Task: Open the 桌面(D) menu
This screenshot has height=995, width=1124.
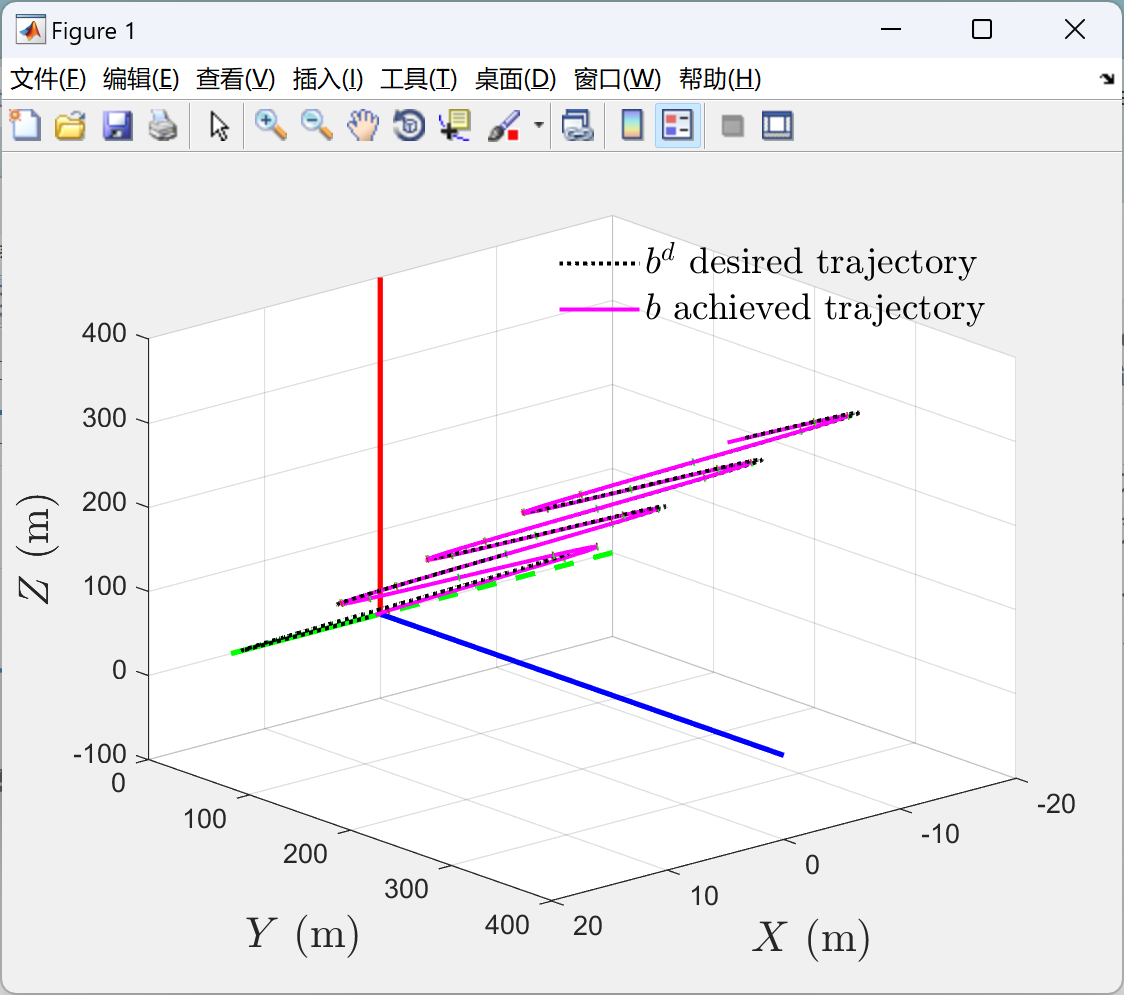Action: (x=515, y=79)
